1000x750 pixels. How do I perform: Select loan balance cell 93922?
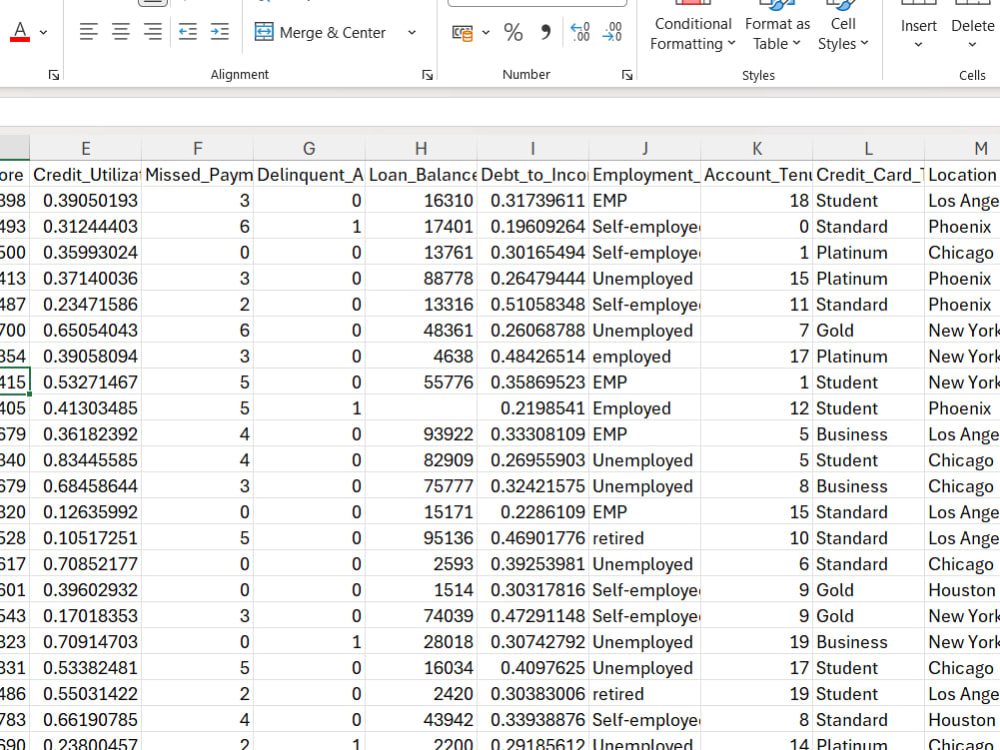point(421,434)
